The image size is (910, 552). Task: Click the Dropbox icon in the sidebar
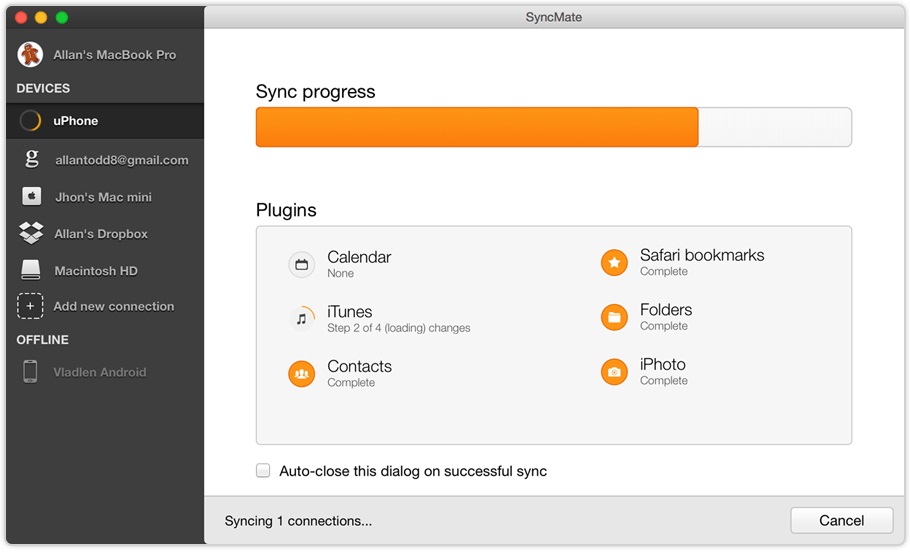click(x=31, y=233)
